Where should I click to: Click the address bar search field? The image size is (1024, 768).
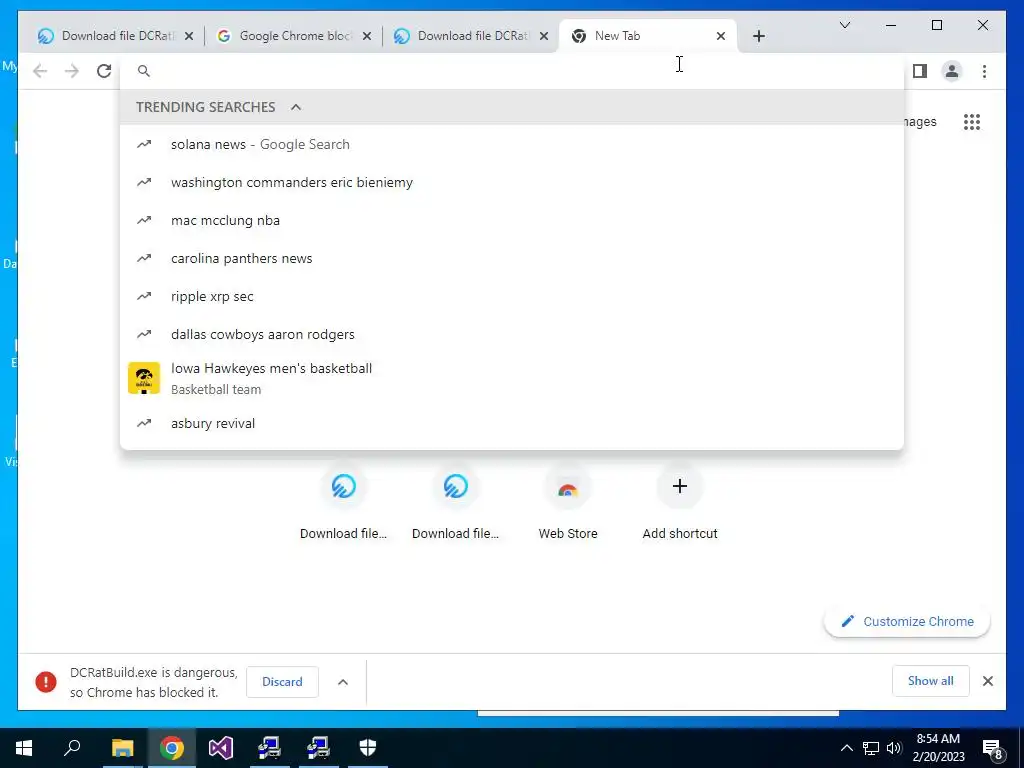click(512, 71)
